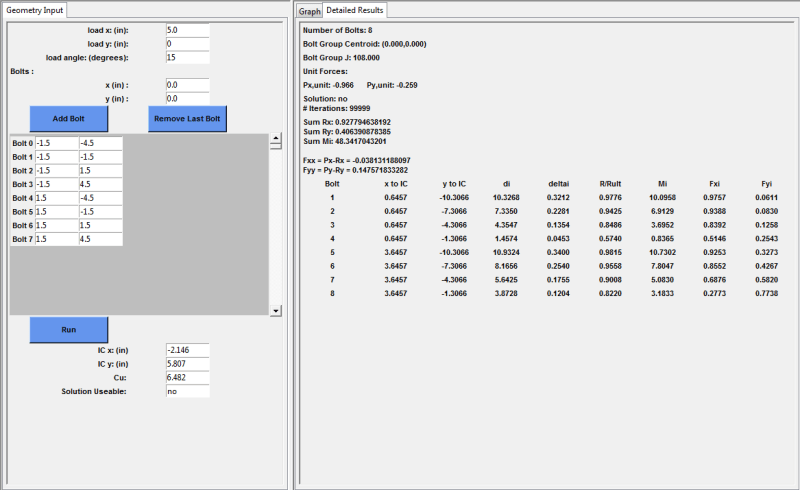Image resolution: width=800 pixels, height=490 pixels.
Task: Click the 'Solution: no' text
Action: coord(325,99)
